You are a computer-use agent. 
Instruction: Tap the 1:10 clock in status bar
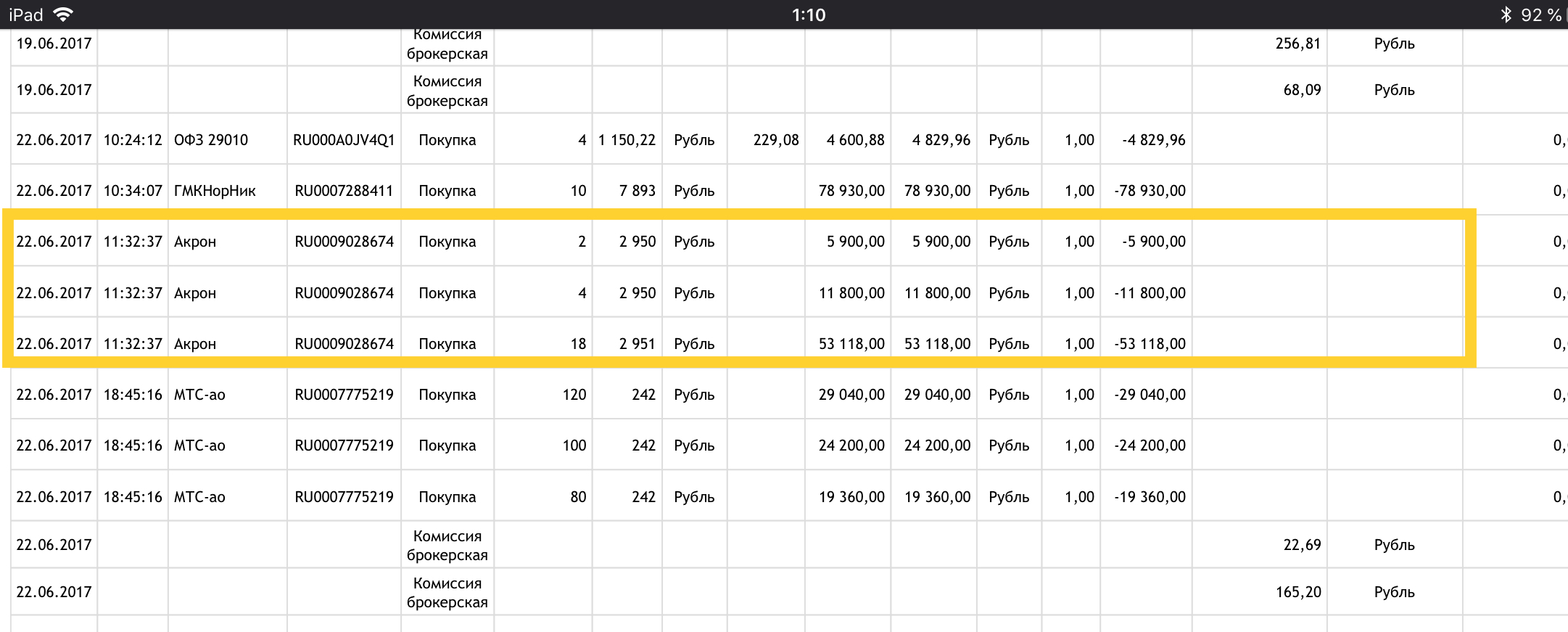pos(808,15)
